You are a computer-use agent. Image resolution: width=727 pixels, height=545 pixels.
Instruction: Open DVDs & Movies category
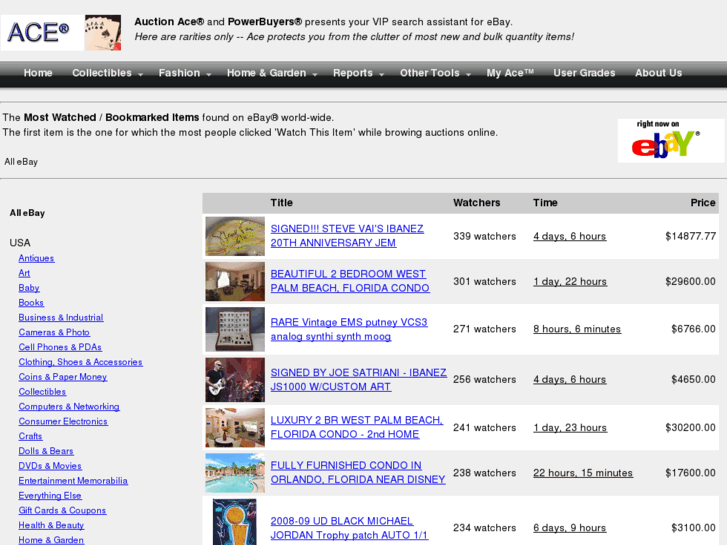(50, 466)
